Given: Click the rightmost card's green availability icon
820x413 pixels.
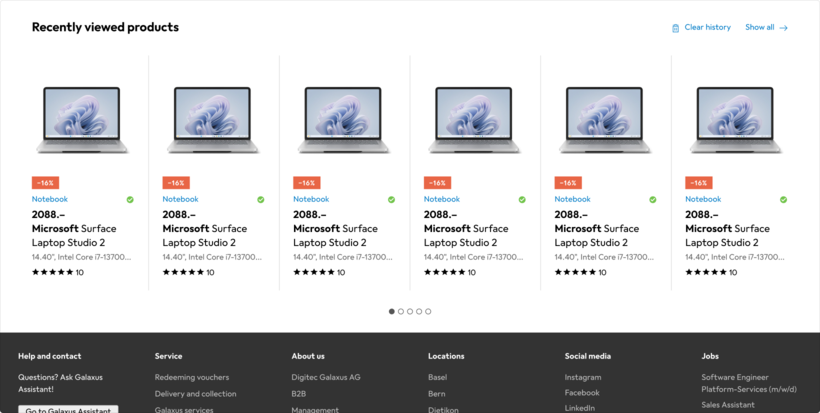Looking at the screenshot, I should [783, 200].
